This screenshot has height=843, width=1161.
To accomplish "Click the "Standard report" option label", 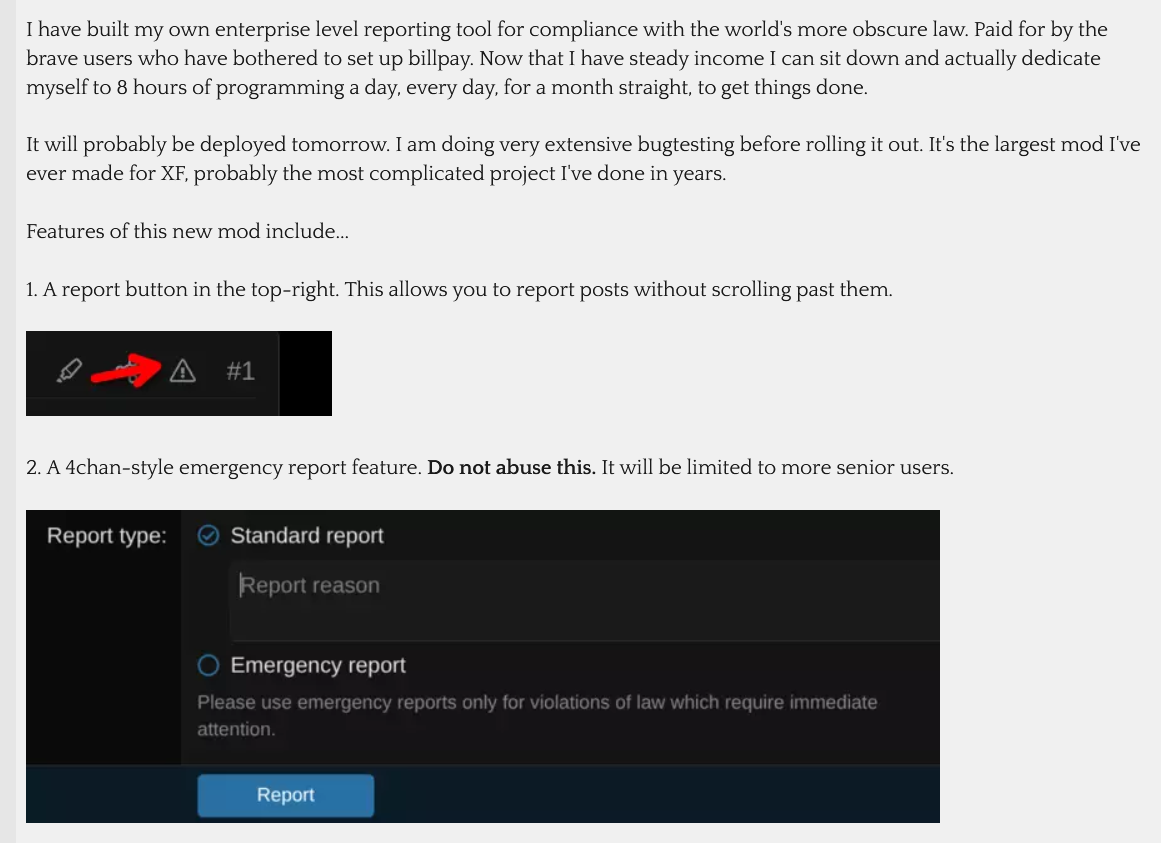I will tap(307, 536).
